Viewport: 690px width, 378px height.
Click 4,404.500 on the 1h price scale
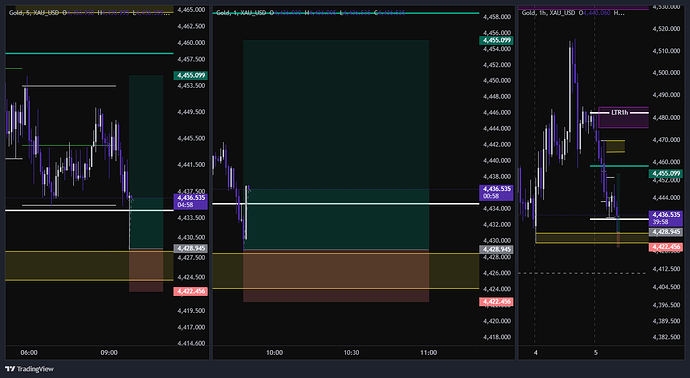666,287
